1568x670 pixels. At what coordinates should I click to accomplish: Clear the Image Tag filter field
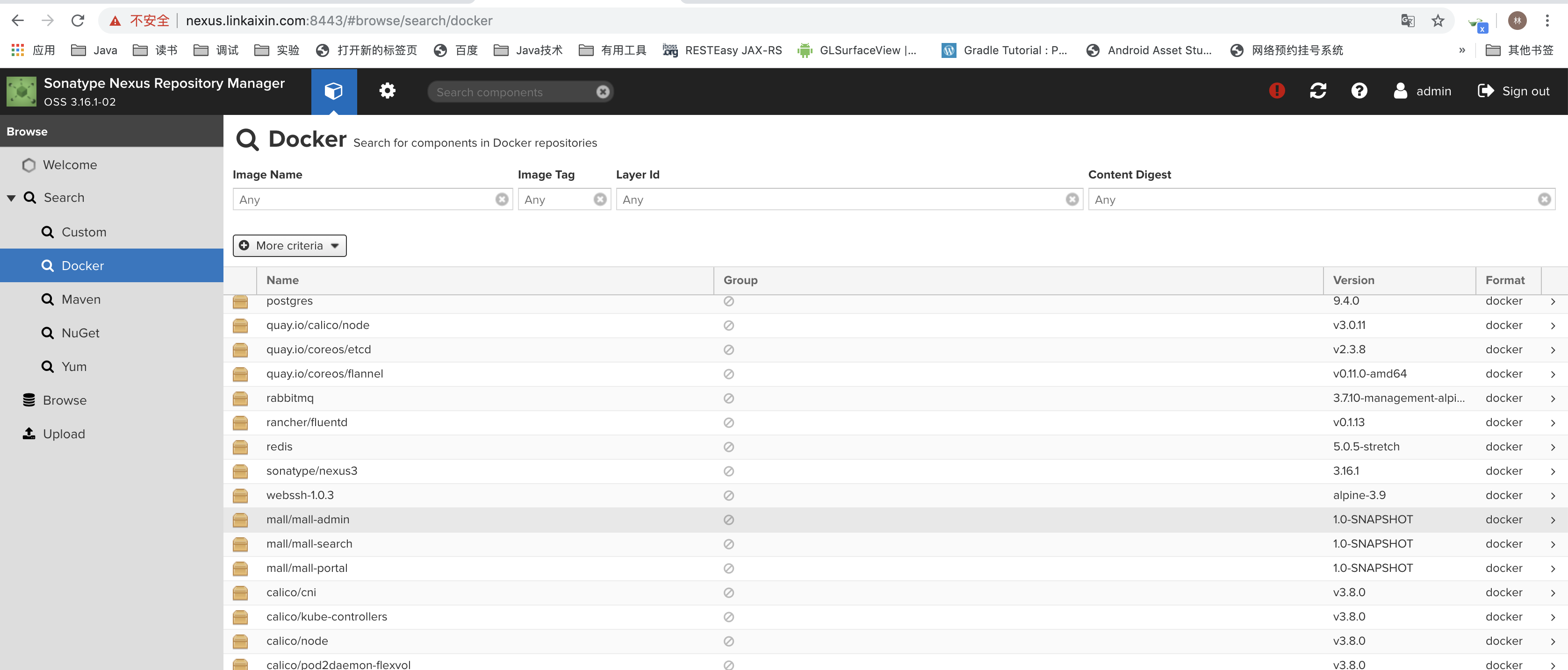point(599,199)
